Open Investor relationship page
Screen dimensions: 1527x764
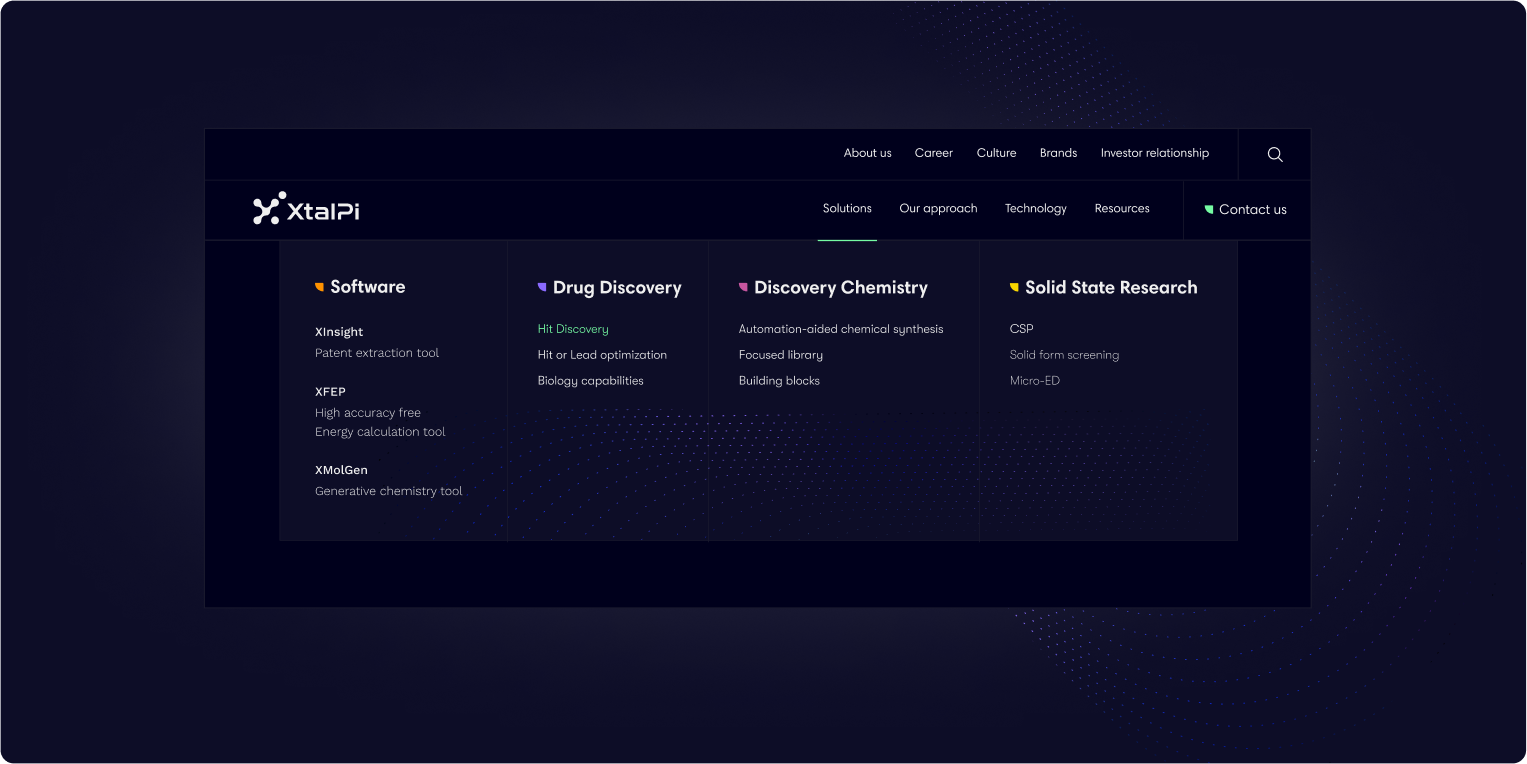tap(1154, 153)
